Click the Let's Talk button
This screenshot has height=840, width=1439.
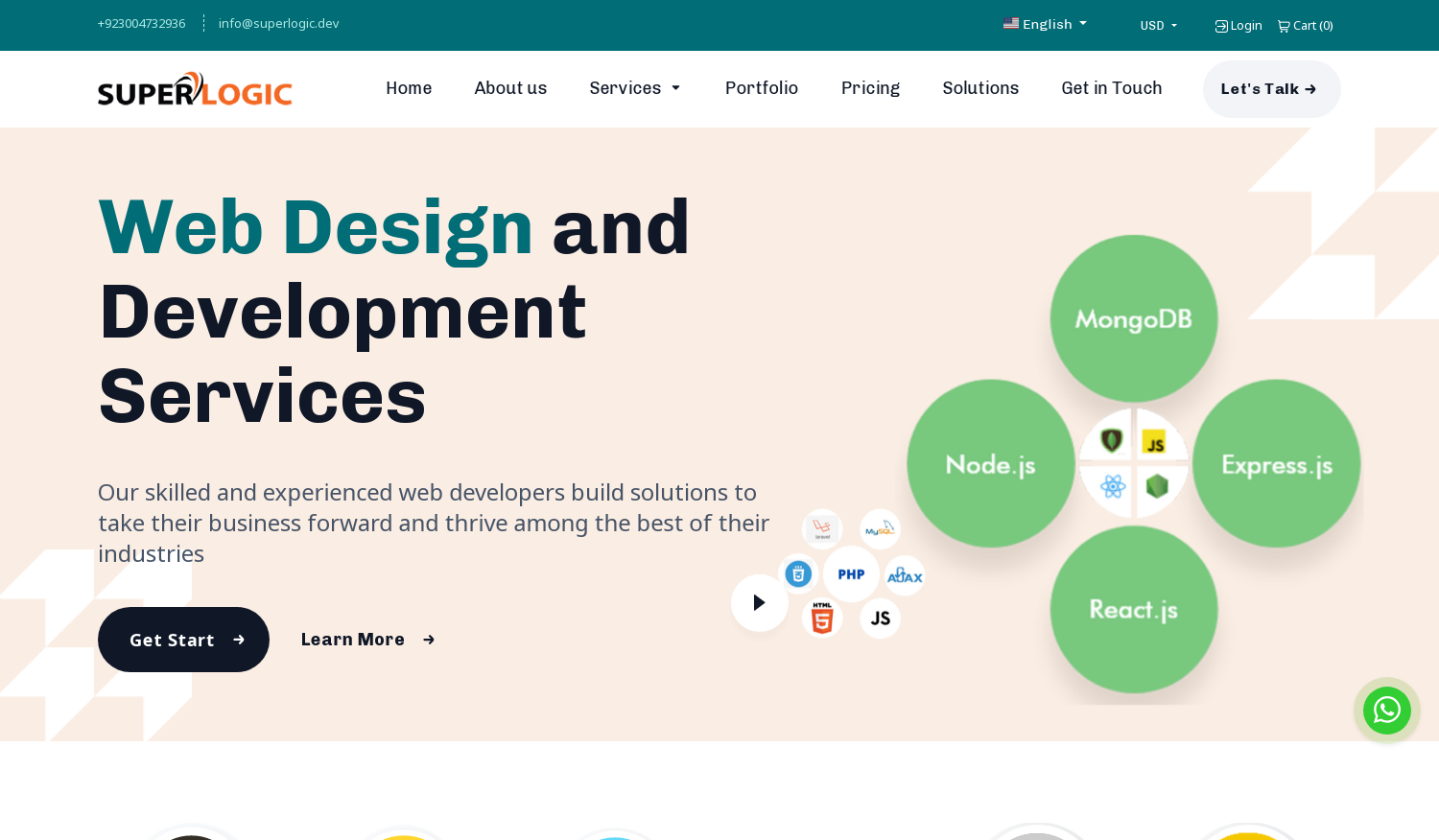pos(1272,89)
